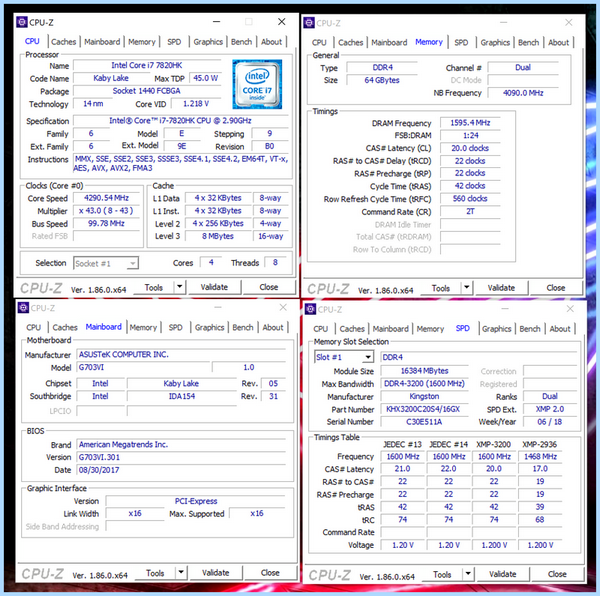The height and width of the screenshot is (596, 600).
Task: Open Tools dropdown arrow in CPU window
Action: (x=180, y=287)
